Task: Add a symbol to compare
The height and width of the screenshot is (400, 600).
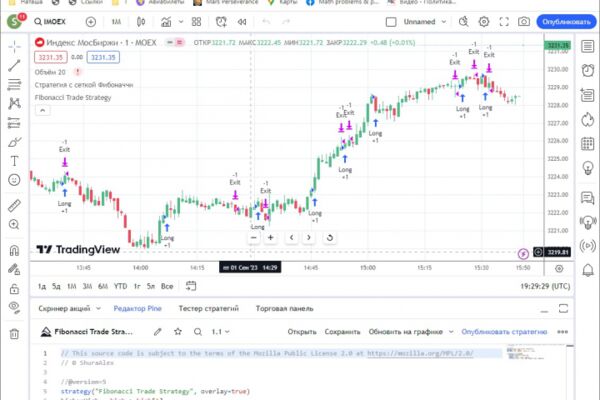Action: click(91, 22)
